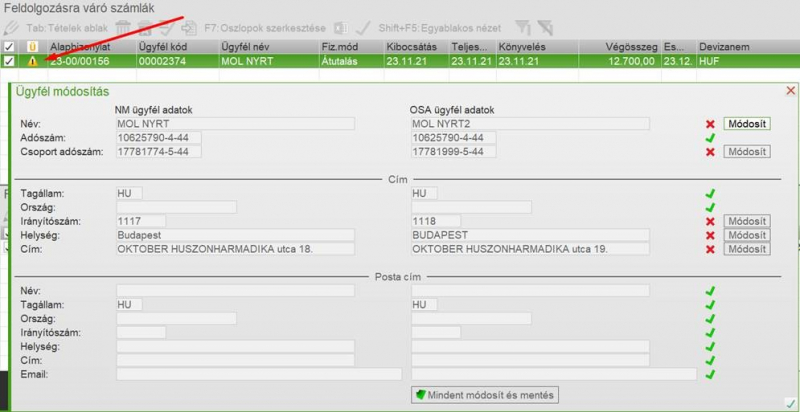Click F7: Oszlopok szerkesztése toolbar item

[265, 28]
